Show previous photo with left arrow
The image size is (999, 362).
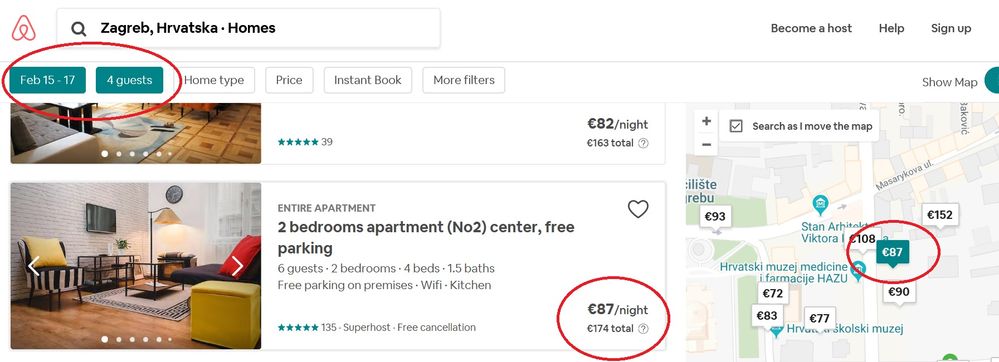coord(34,266)
